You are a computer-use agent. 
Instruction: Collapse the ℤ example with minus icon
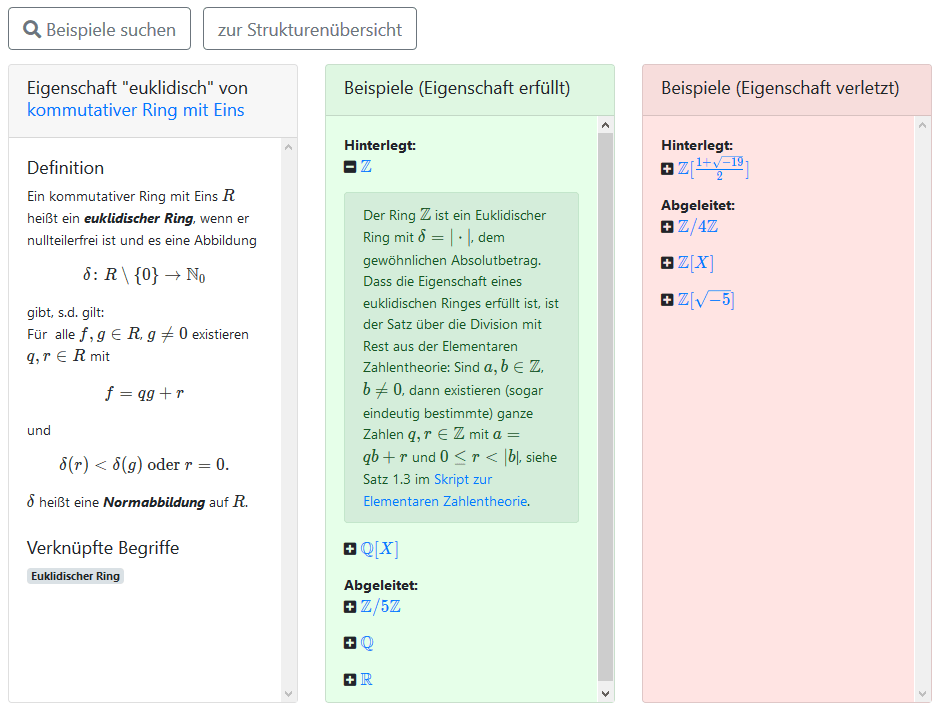[x=350, y=167]
